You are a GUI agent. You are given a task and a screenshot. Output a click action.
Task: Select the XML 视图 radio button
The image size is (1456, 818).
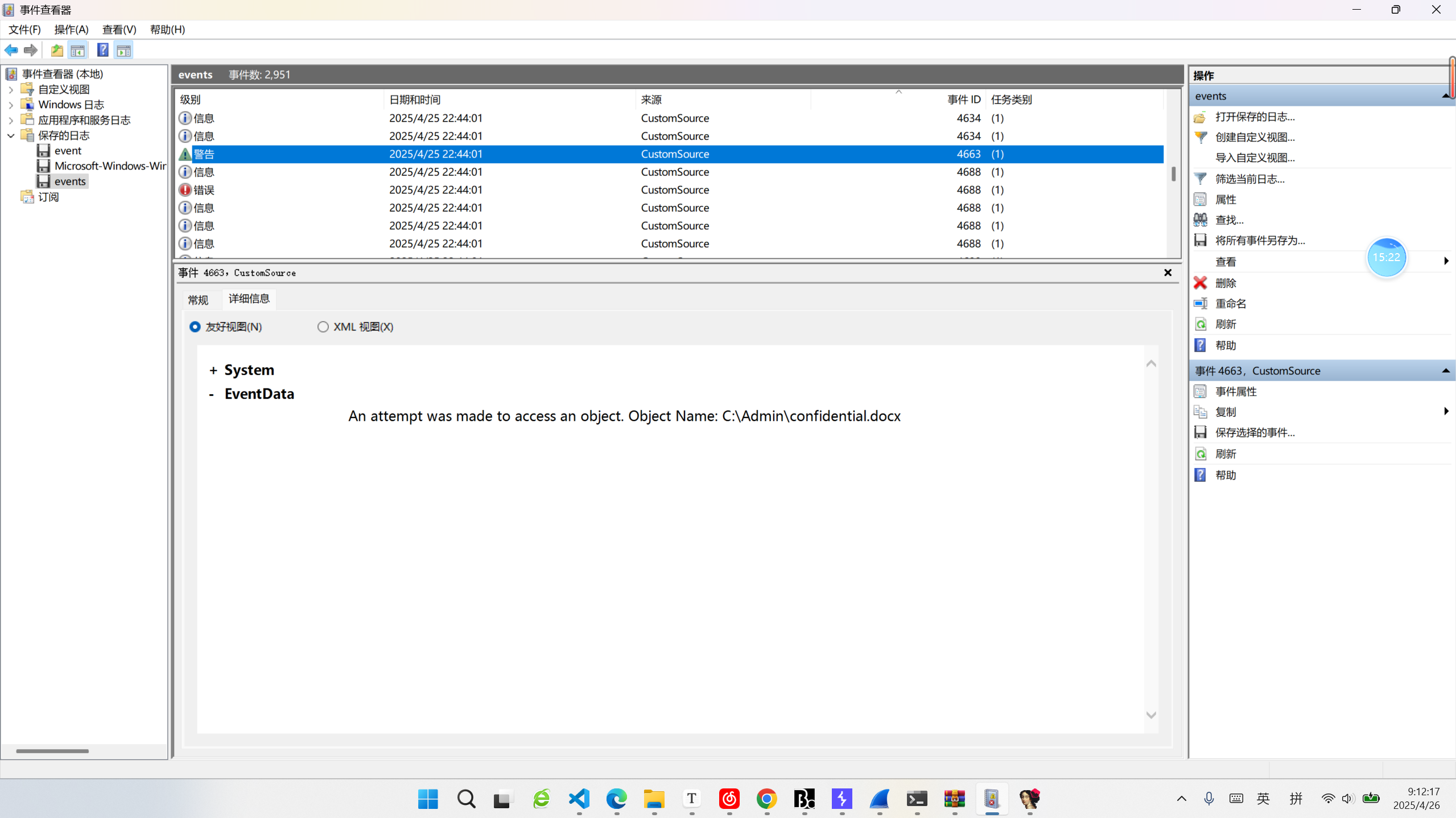click(323, 327)
